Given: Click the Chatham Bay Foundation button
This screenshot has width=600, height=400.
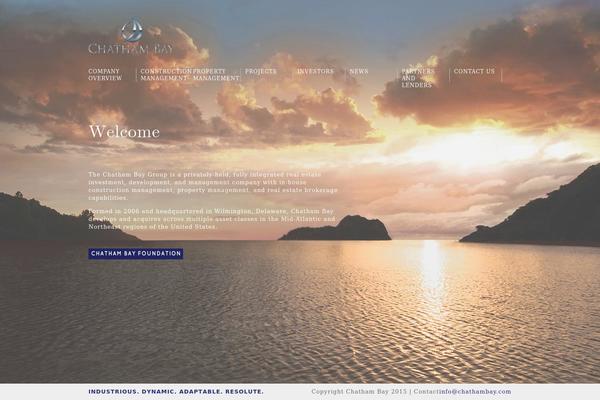Looking at the screenshot, I should click(x=136, y=253).
